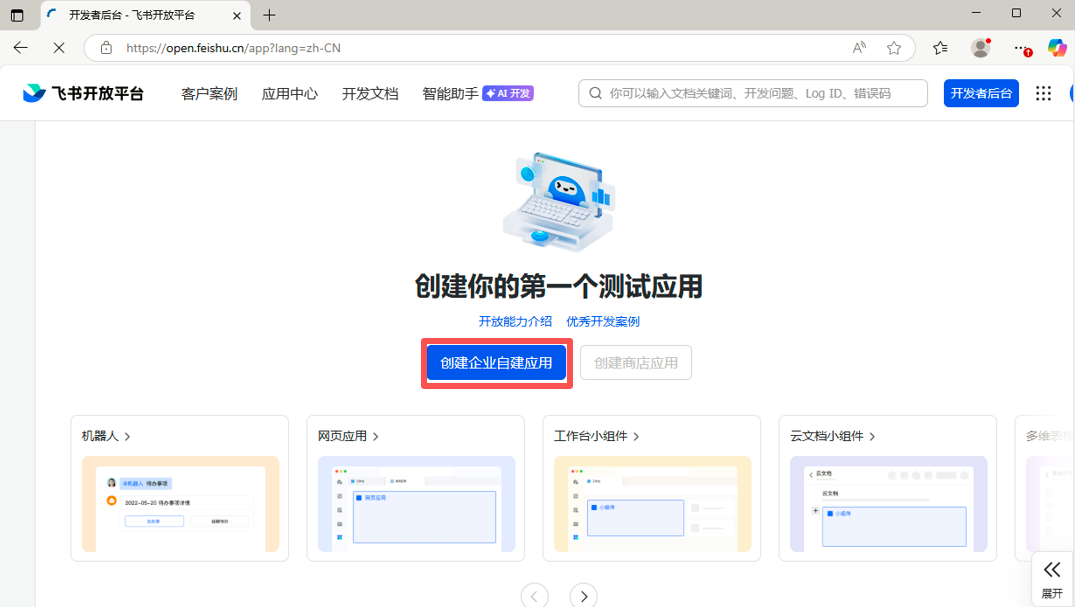Add current page to favorites via star icon
The width and height of the screenshot is (1075, 607).
pyautogui.click(x=894, y=47)
